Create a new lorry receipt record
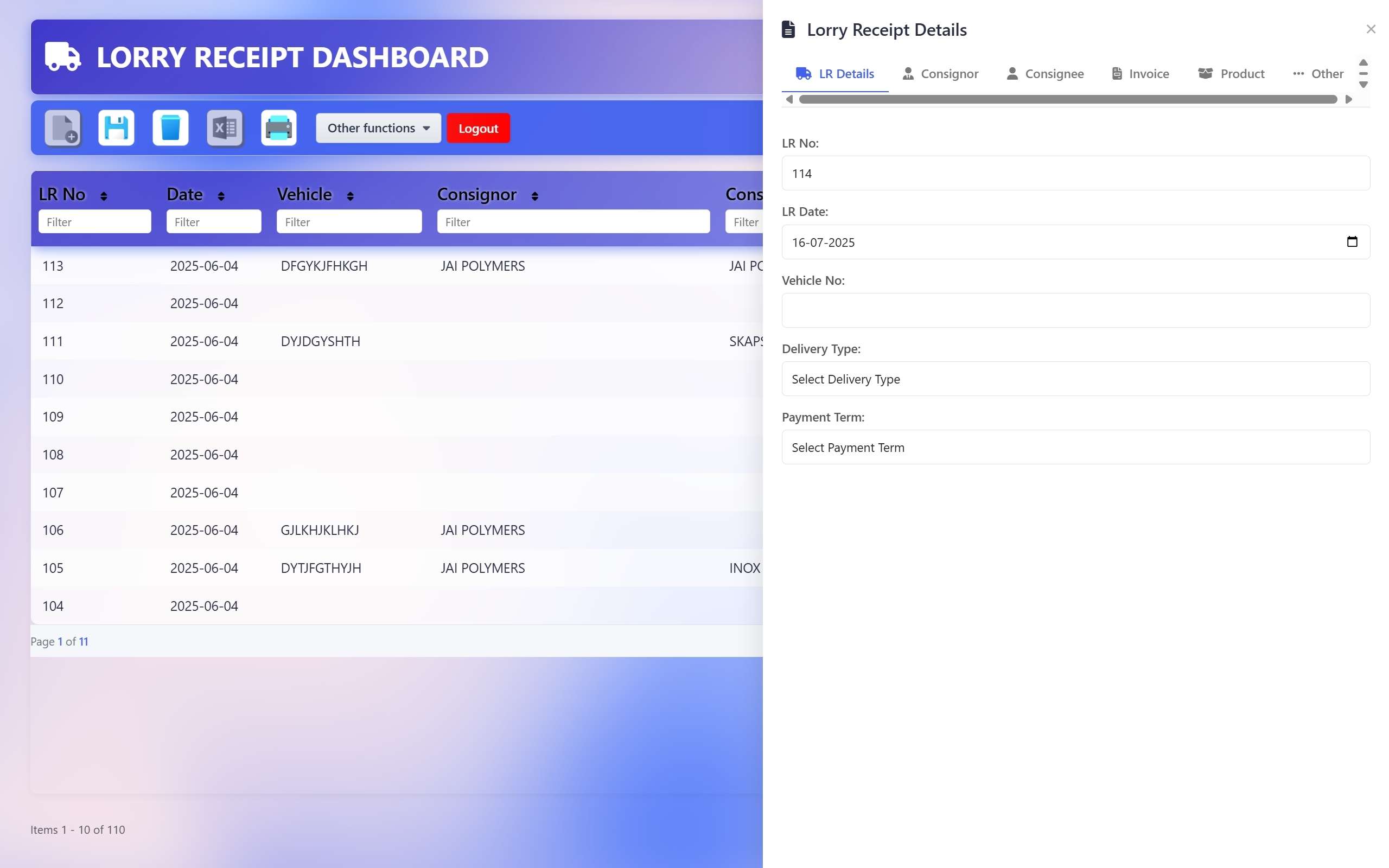This screenshot has height=868, width=1389. (x=62, y=127)
